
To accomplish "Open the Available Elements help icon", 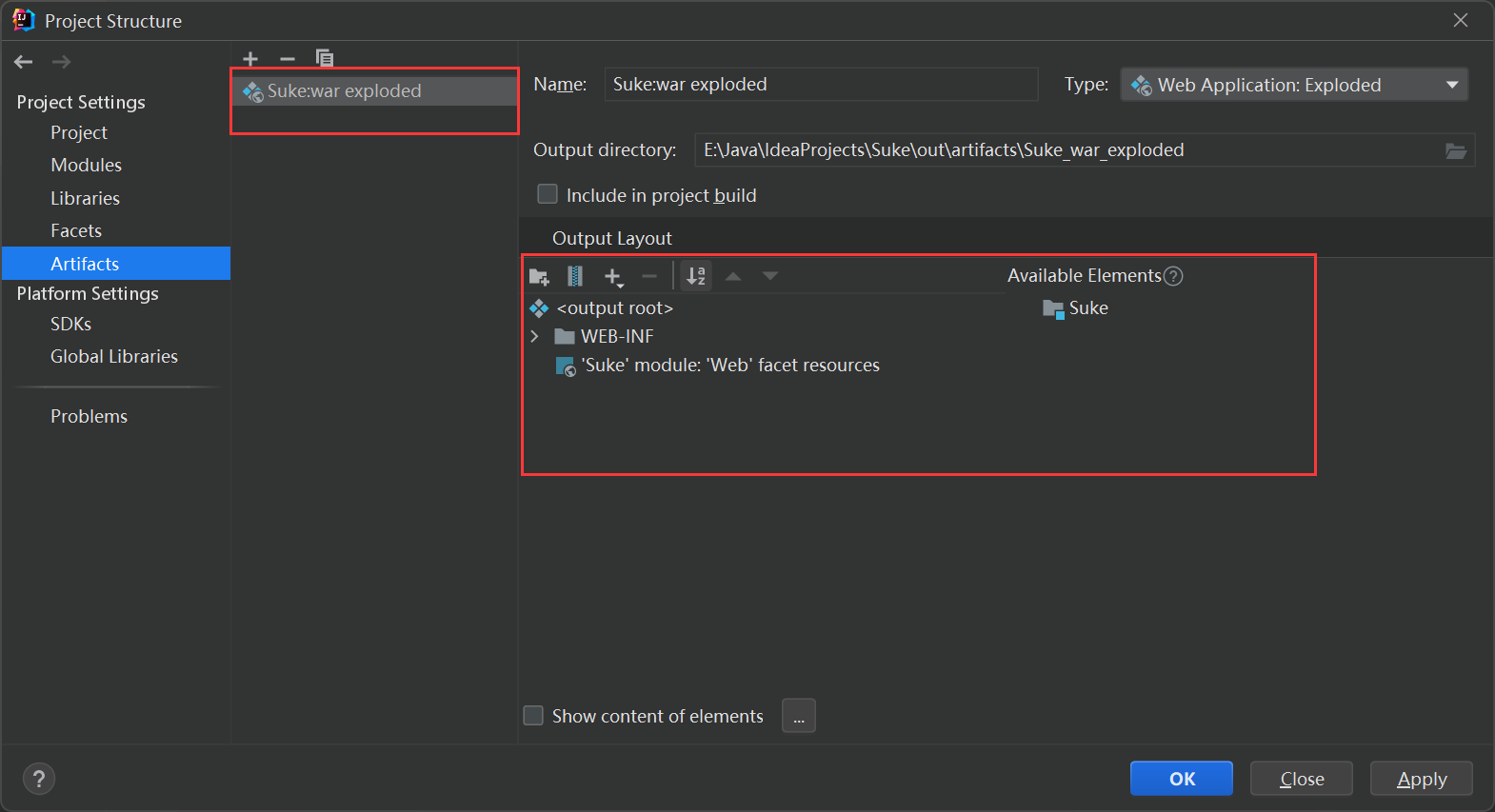I will click(1174, 276).
